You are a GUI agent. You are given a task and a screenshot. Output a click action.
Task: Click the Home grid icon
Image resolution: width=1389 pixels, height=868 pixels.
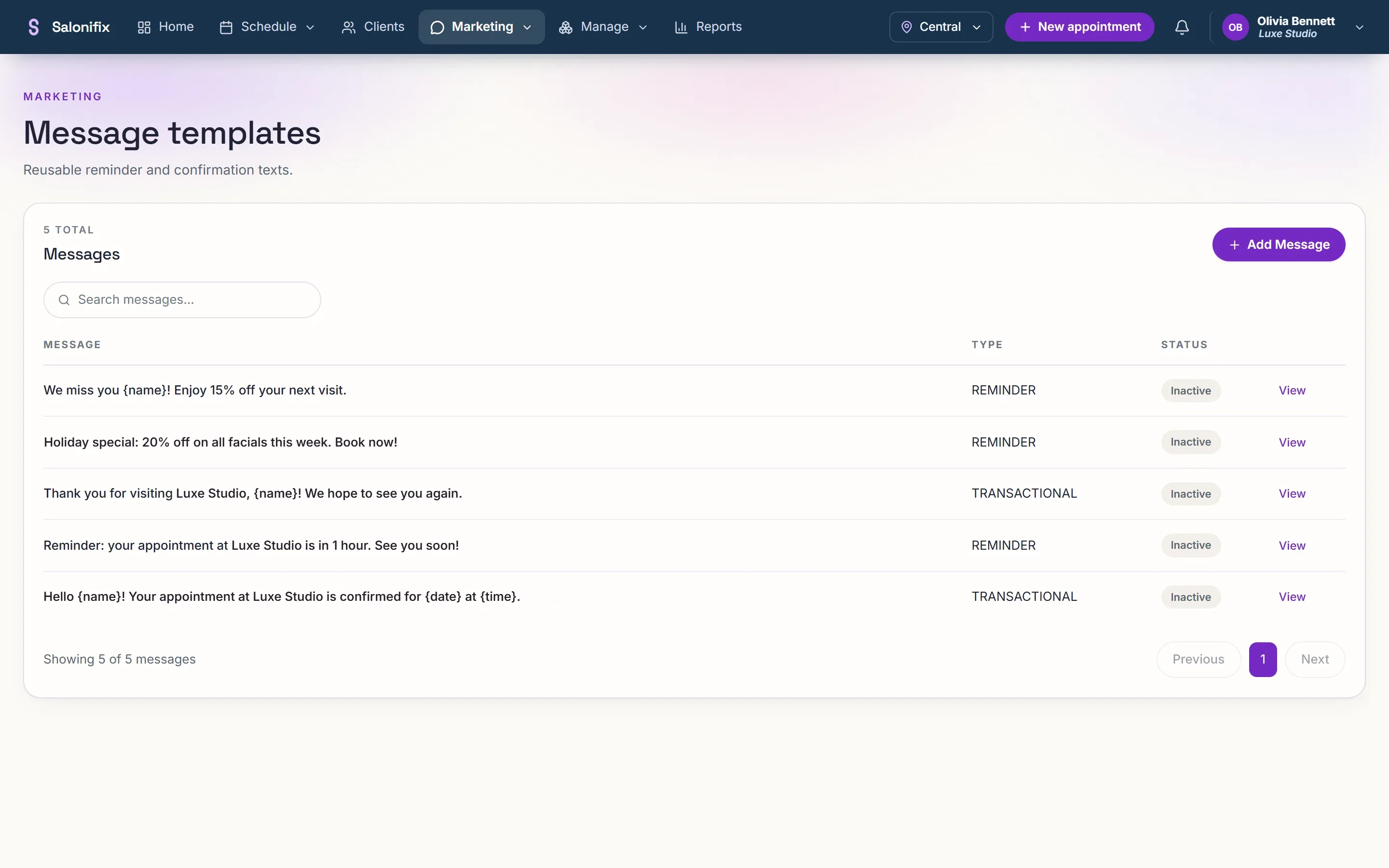[x=144, y=27]
